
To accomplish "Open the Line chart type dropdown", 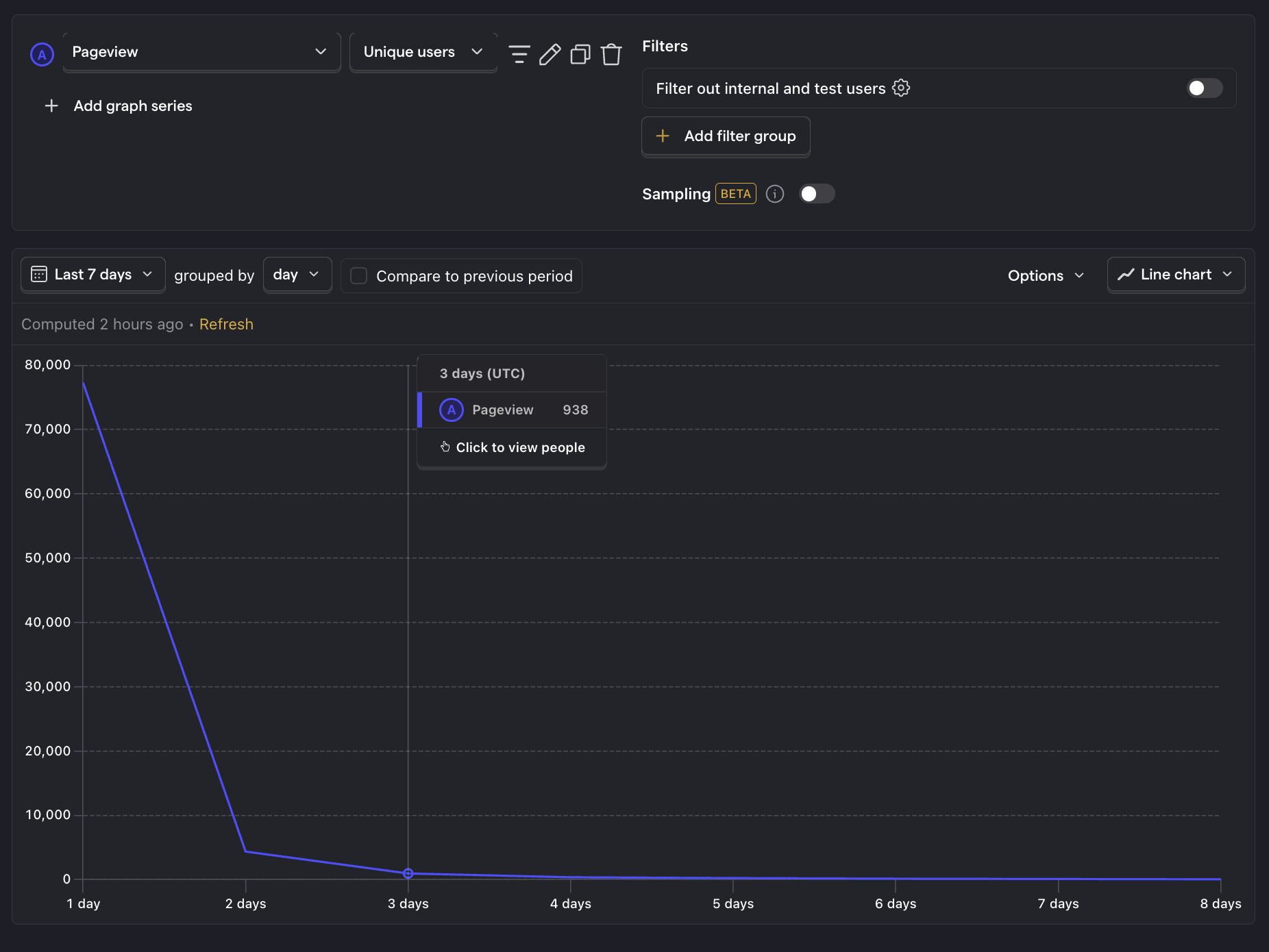I will [x=1176, y=275].
